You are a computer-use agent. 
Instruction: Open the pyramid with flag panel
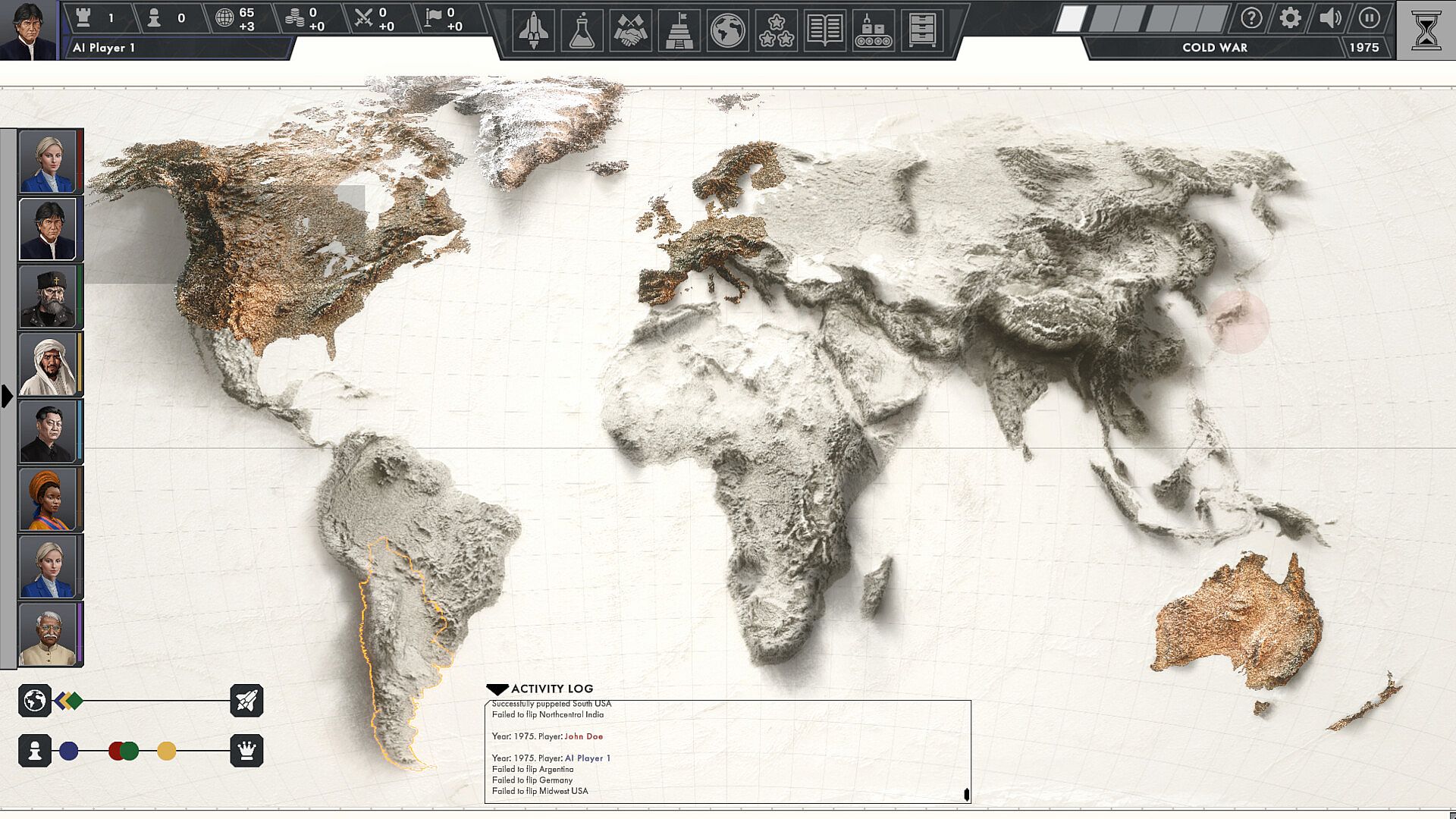click(679, 30)
